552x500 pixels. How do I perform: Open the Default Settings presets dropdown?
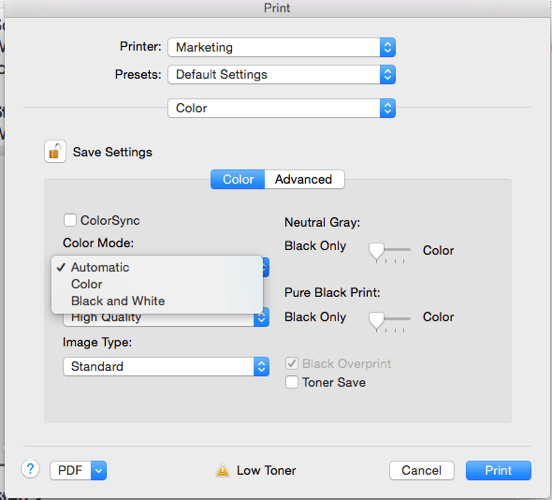pyautogui.click(x=282, y=74)
